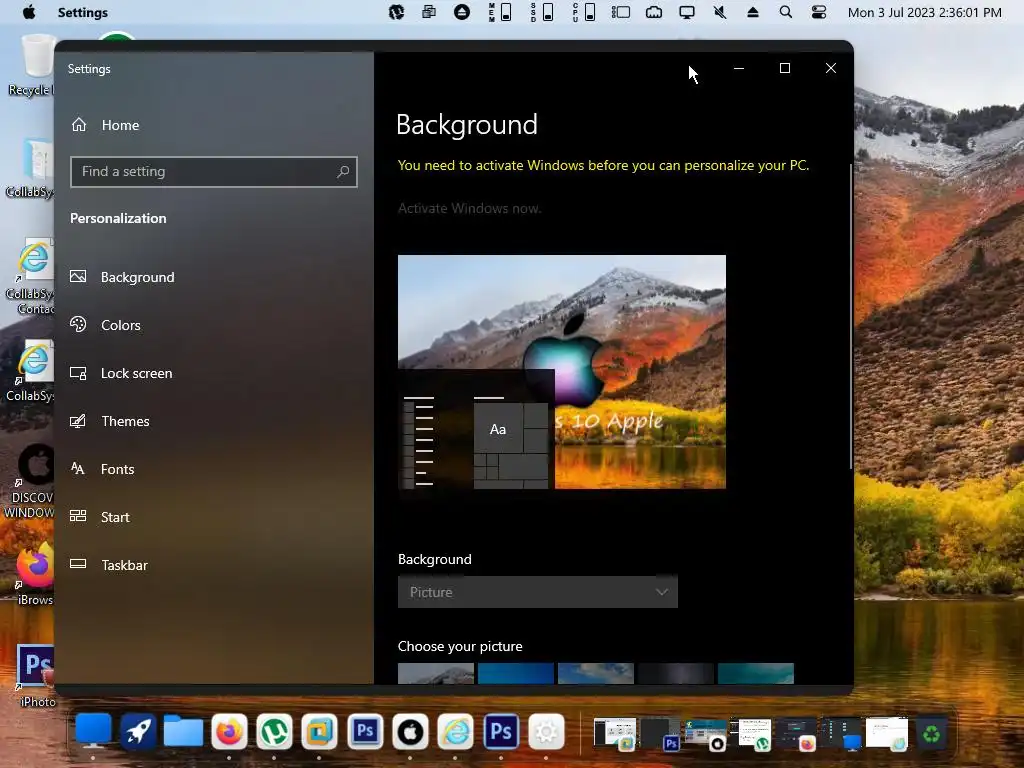Open the recycle bin icon in the dock
1024x768 pixels.
click(932, 734)
